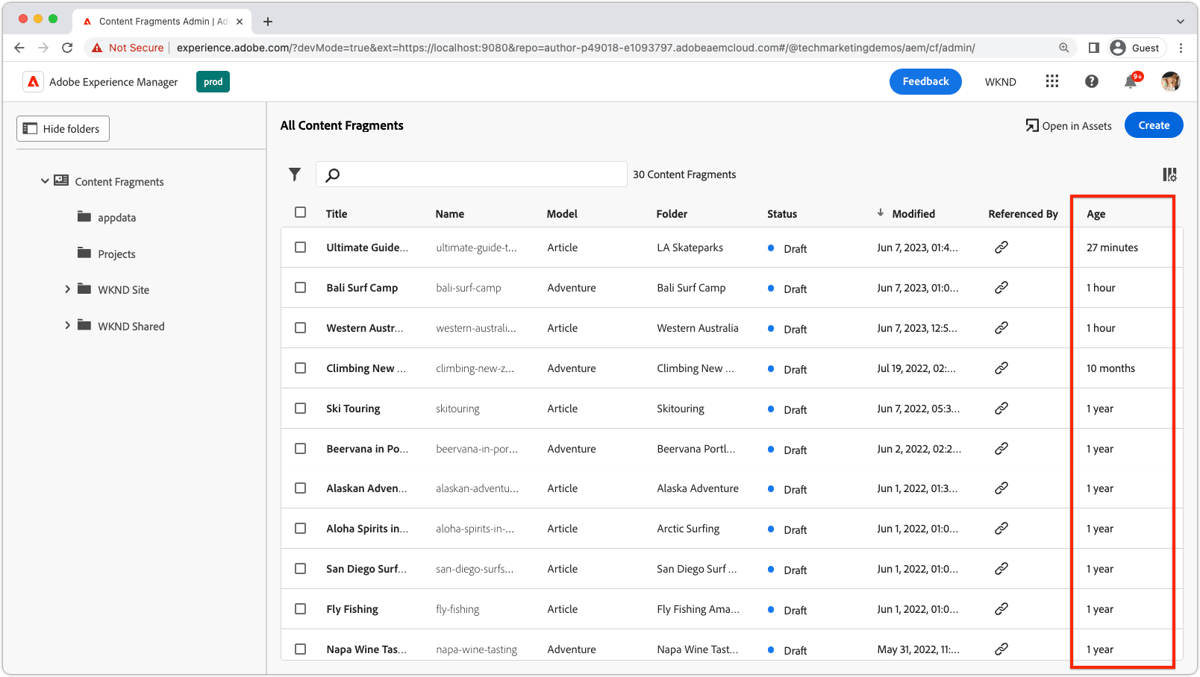The width and height of the screenshot is (1200, 677).
Task: Open the browser menu with three dots
Action: click(1182, 47)
